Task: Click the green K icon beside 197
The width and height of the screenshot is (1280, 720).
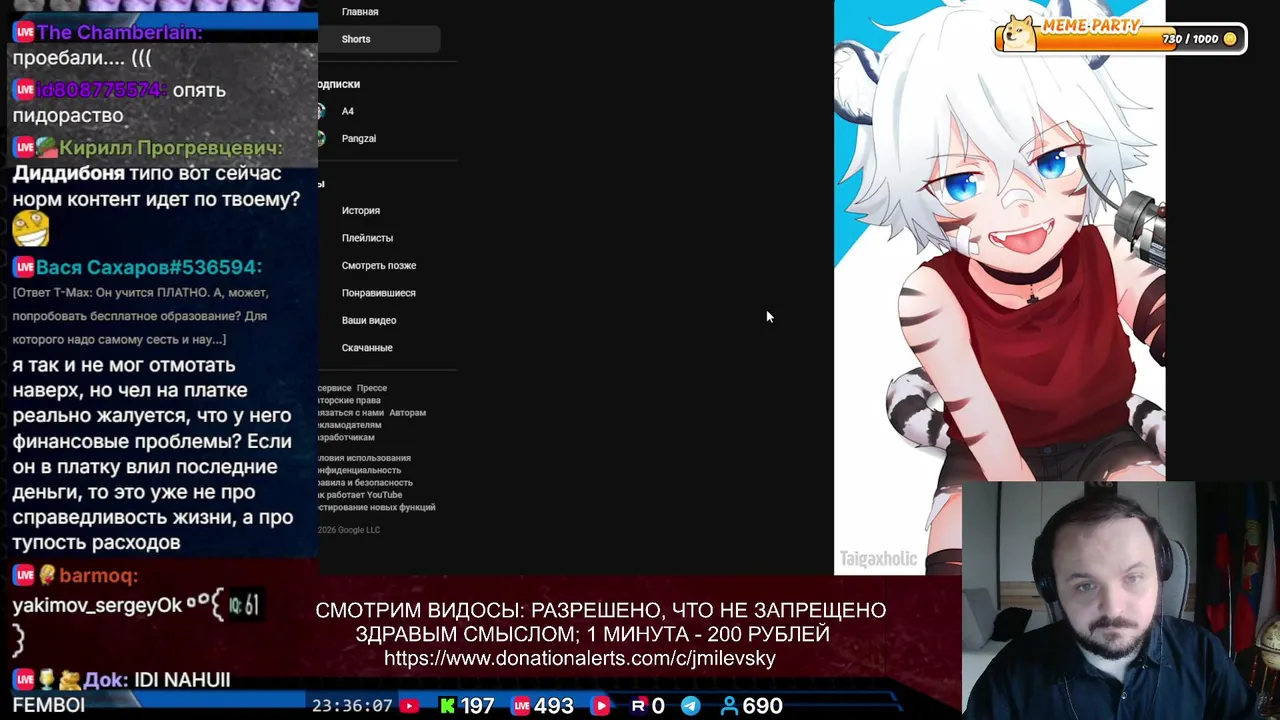Action: [x=447, y=706]
